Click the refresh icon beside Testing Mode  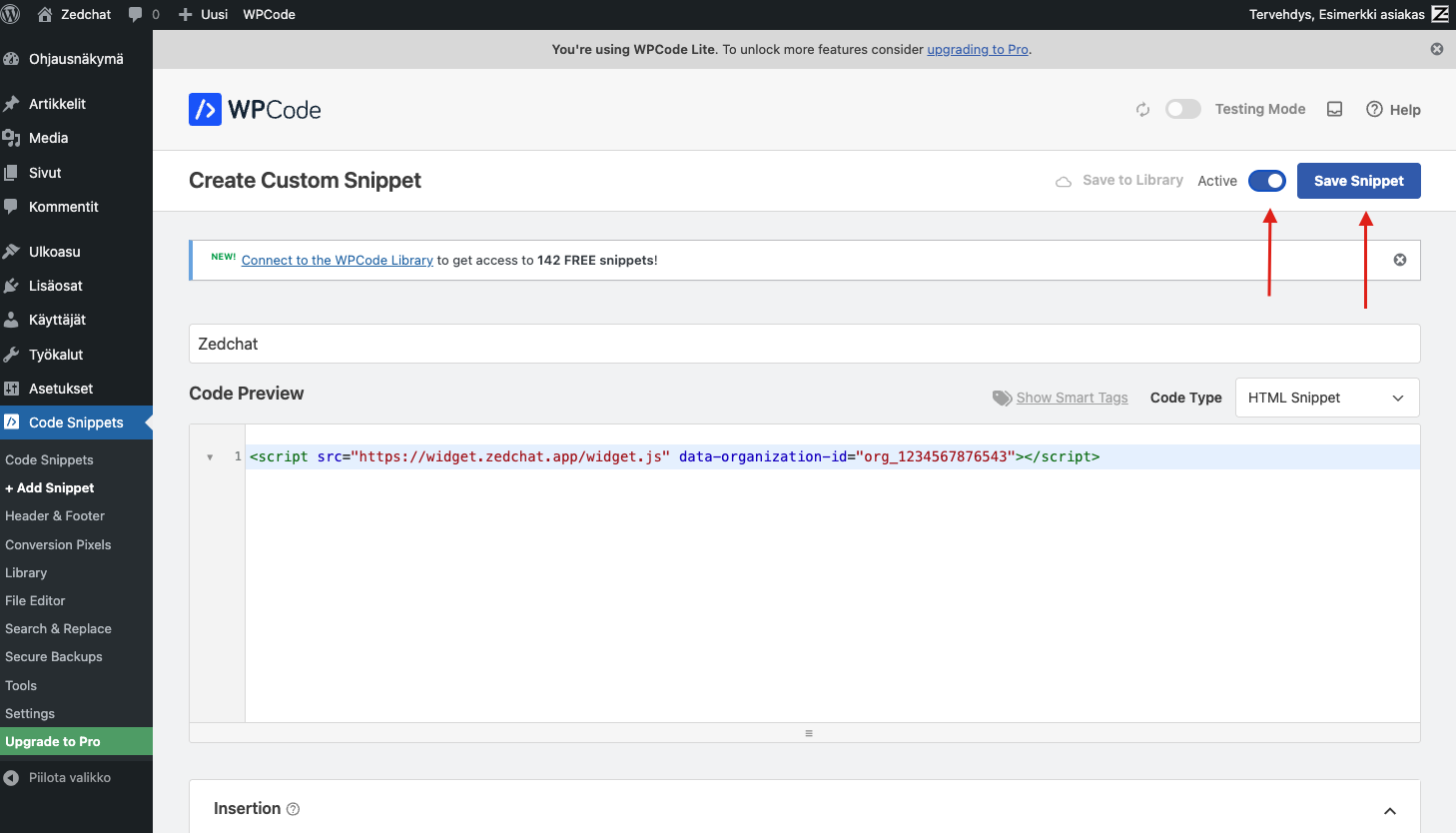[1142, 110]
